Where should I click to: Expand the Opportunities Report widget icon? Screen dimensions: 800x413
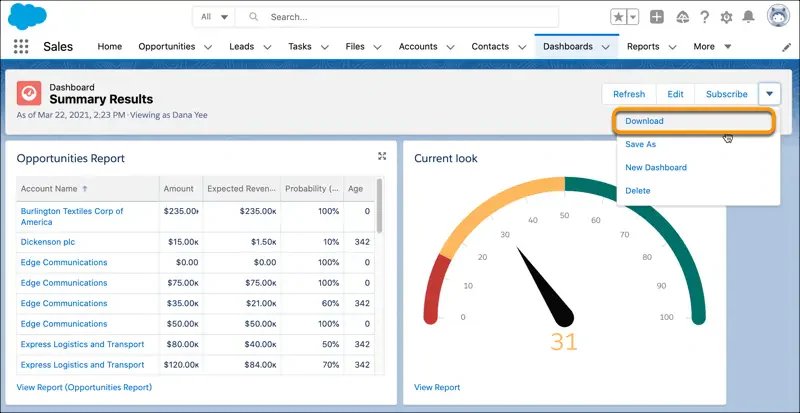point(382,156)
